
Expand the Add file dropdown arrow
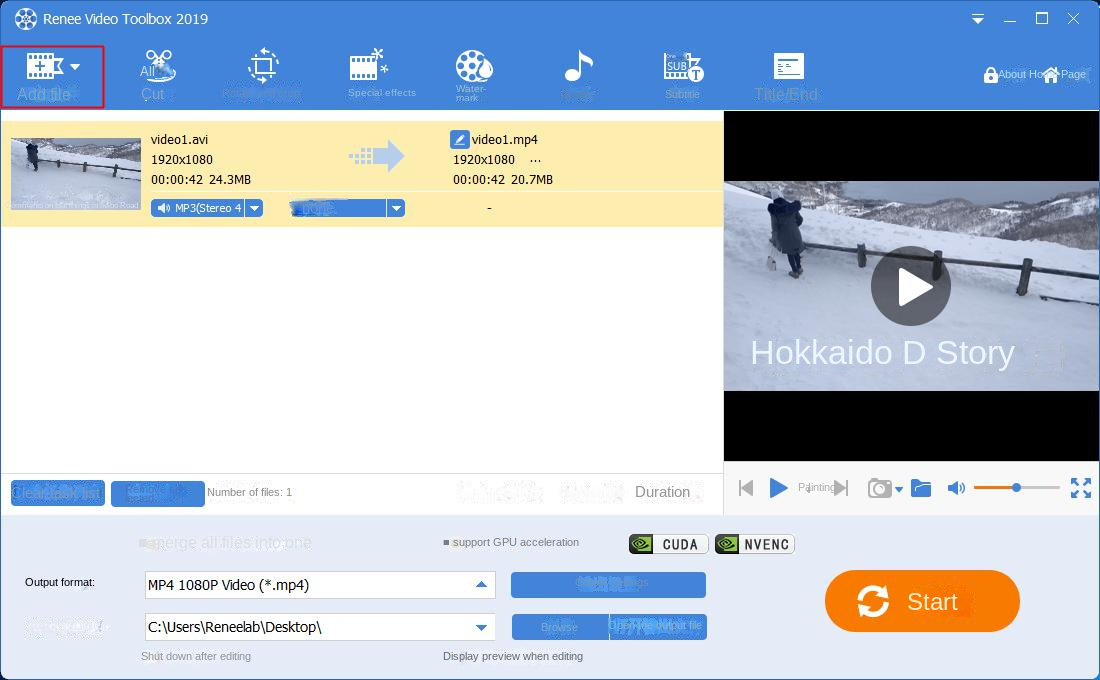tap(75, 67)
